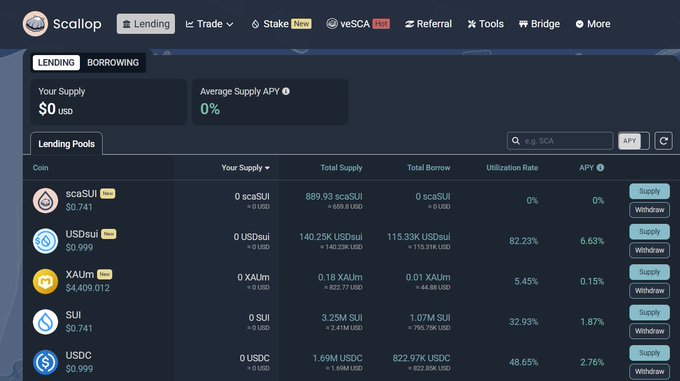
Task: Click the Tools wrench icon
Action: (x=472, y=24)
